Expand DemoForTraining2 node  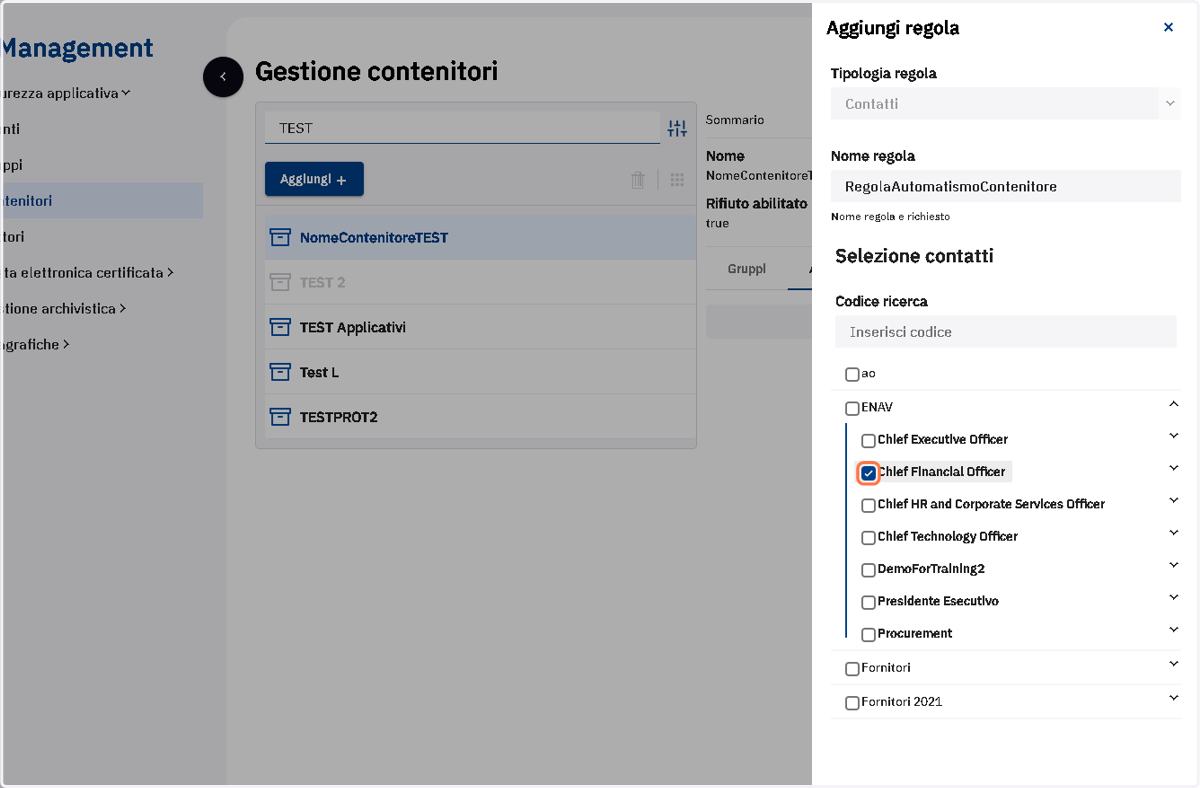pos(1173,564)
